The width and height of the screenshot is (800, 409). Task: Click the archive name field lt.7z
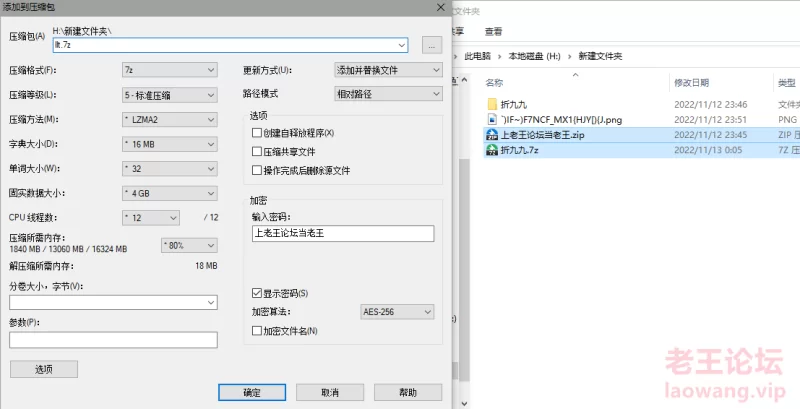pyautogui.click(x=231, y=45)
